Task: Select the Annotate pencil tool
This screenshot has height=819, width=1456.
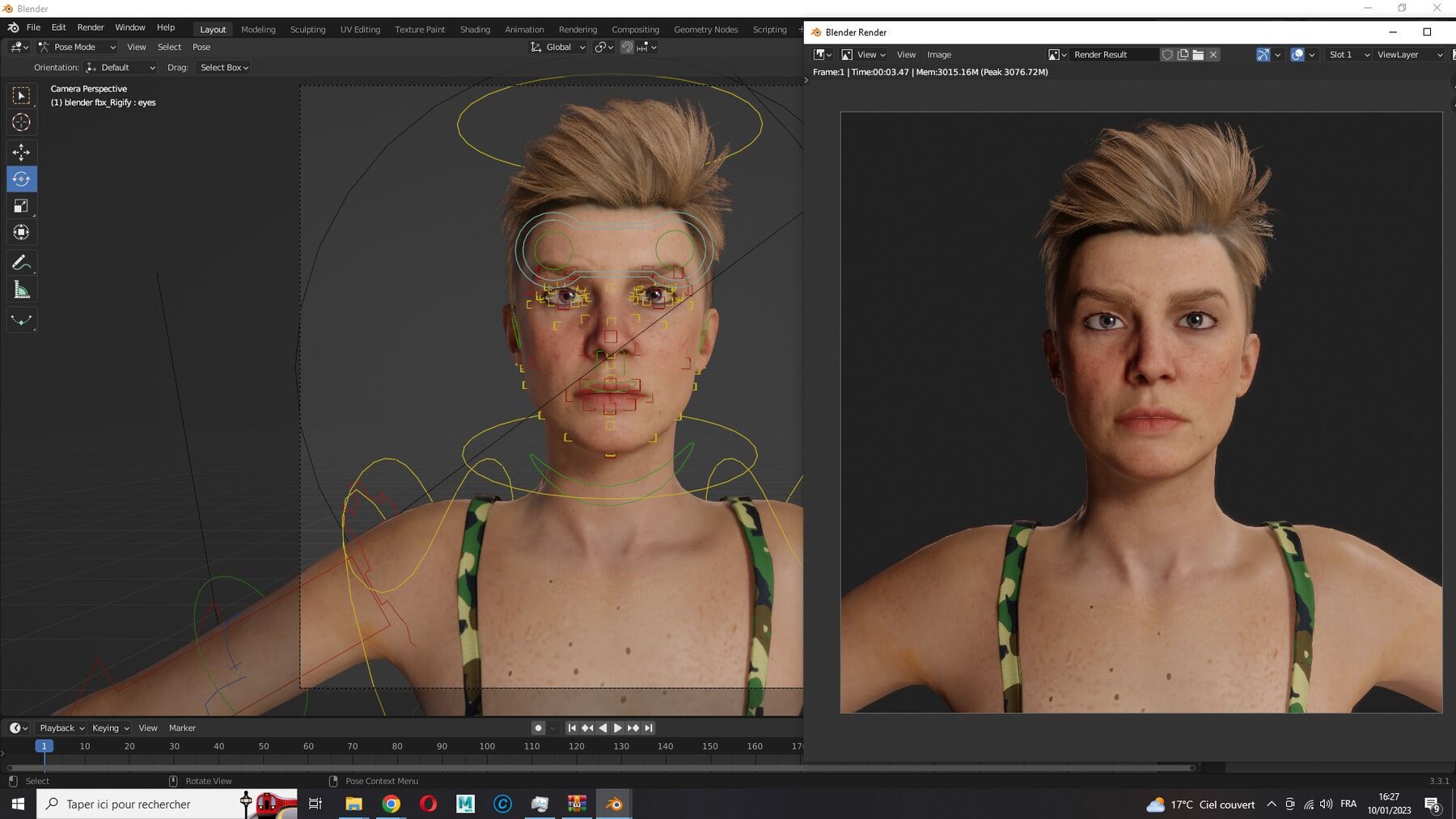Action: coord(22,263)
